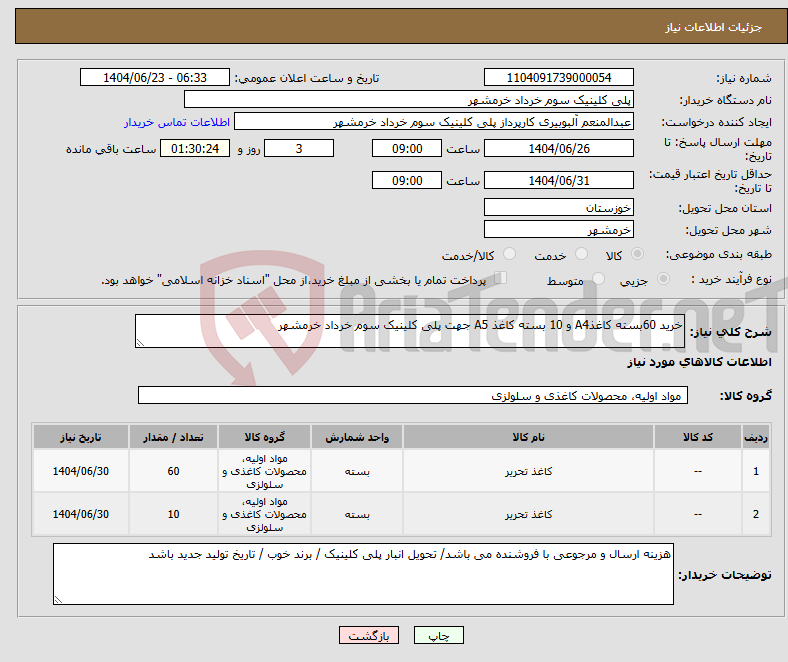Screen dimensions: 788x662
Task: Toggle the treasury bonds payment checkbox
Action: [501, 277]
